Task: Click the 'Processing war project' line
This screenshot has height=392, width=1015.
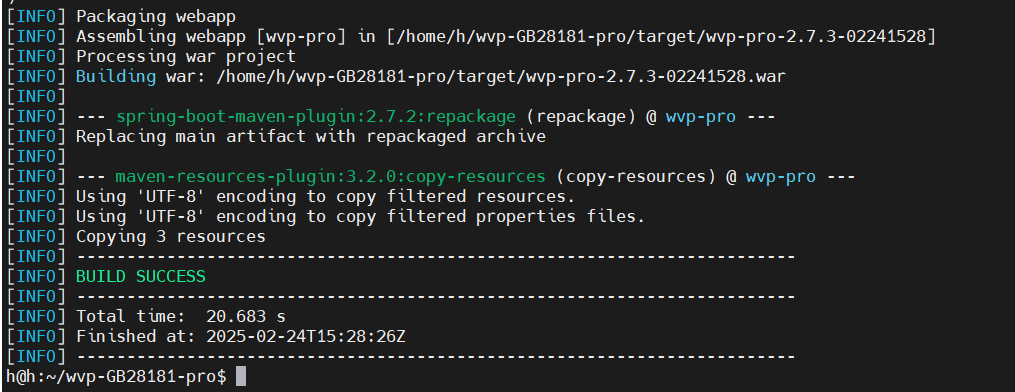Action: [x=186, y=57]
